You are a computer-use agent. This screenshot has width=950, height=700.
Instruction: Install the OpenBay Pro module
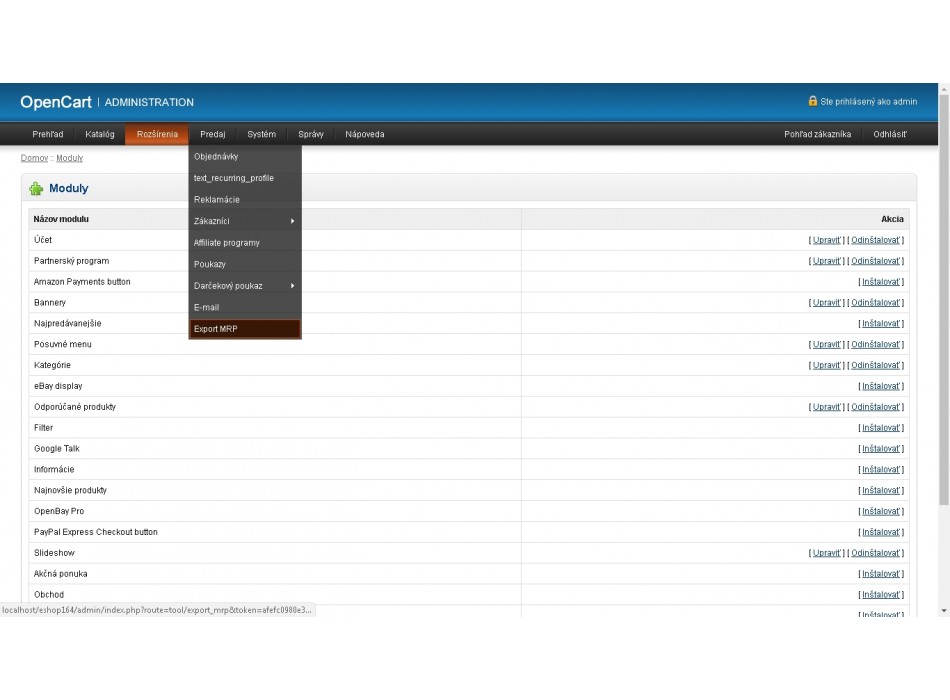(x=881, y=512)
